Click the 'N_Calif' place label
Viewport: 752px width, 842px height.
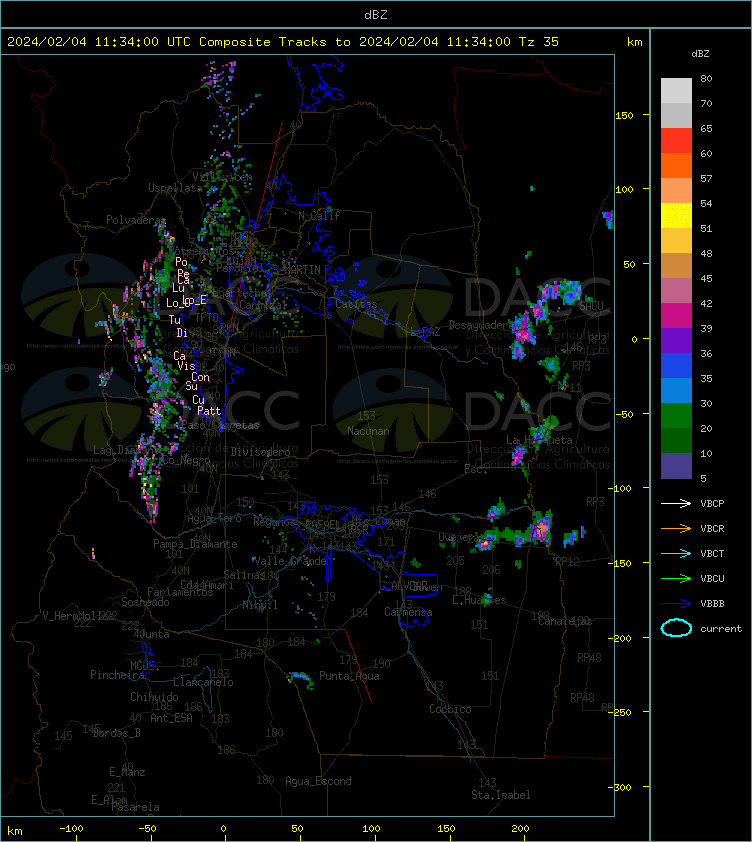pos(319,216)
